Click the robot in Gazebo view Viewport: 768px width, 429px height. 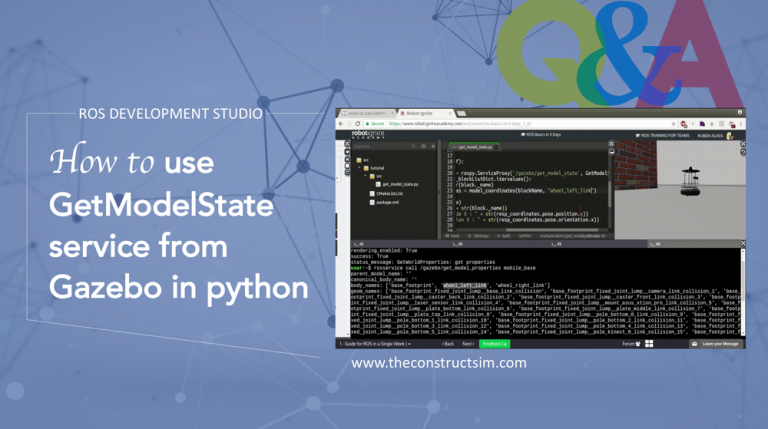(690, 180)
